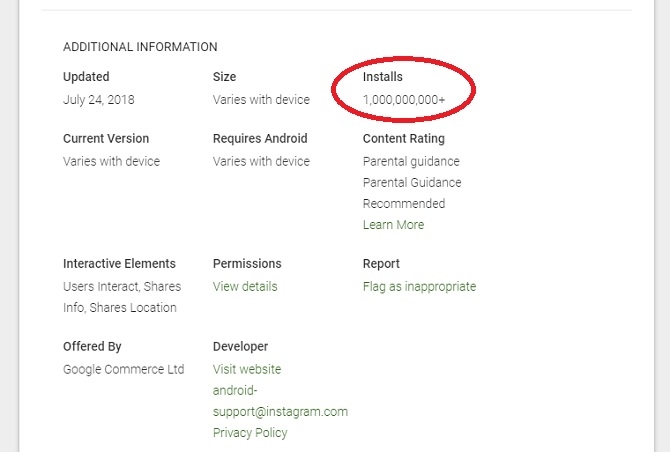The image size is (670, 452).
Task: Click the Permissions heading
Action: [x=247, y=264]
